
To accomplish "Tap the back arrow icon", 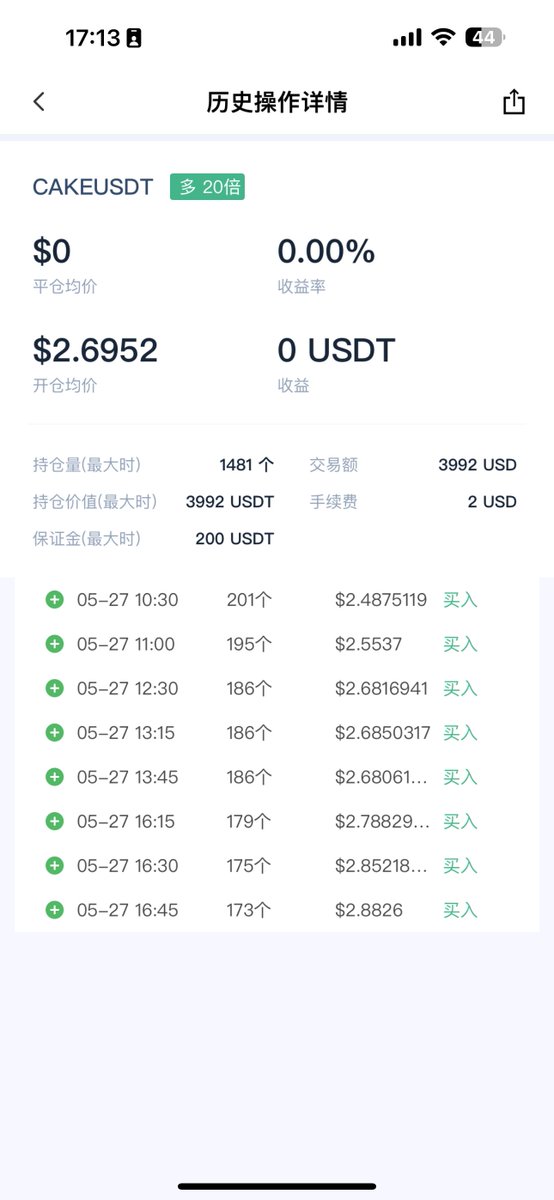I will click(x=39, y=101).
